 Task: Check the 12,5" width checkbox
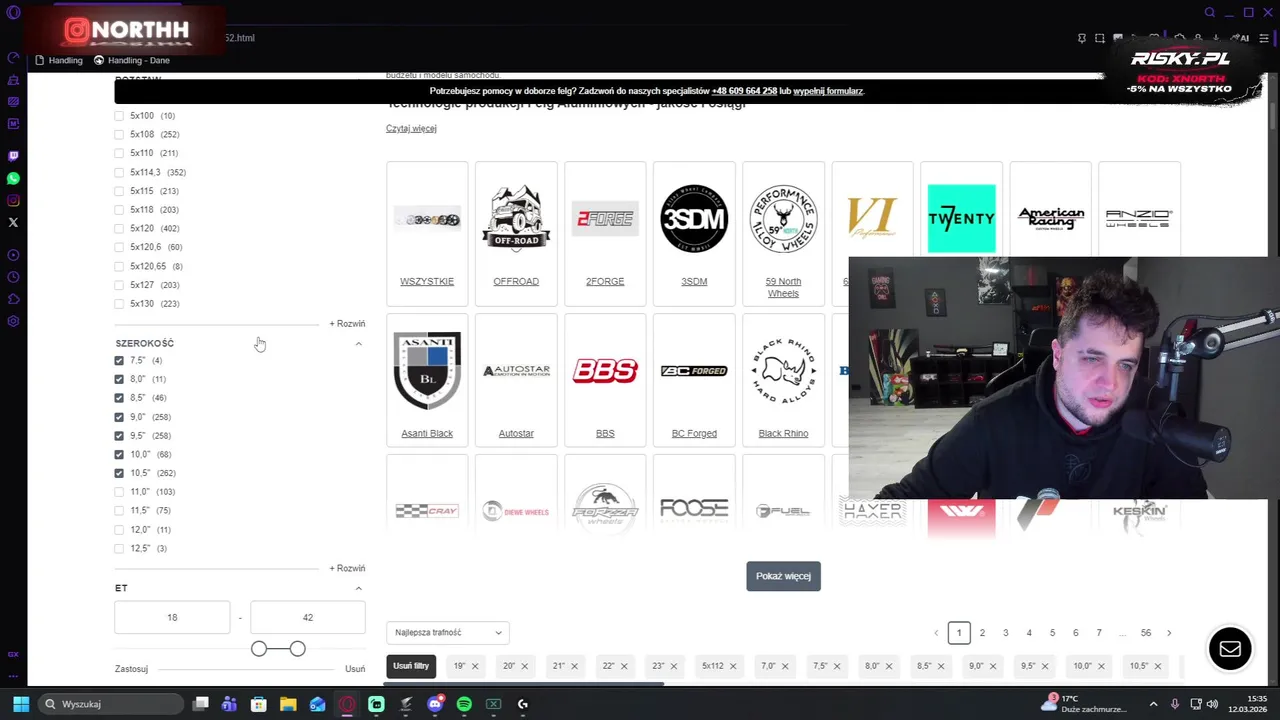119,548
